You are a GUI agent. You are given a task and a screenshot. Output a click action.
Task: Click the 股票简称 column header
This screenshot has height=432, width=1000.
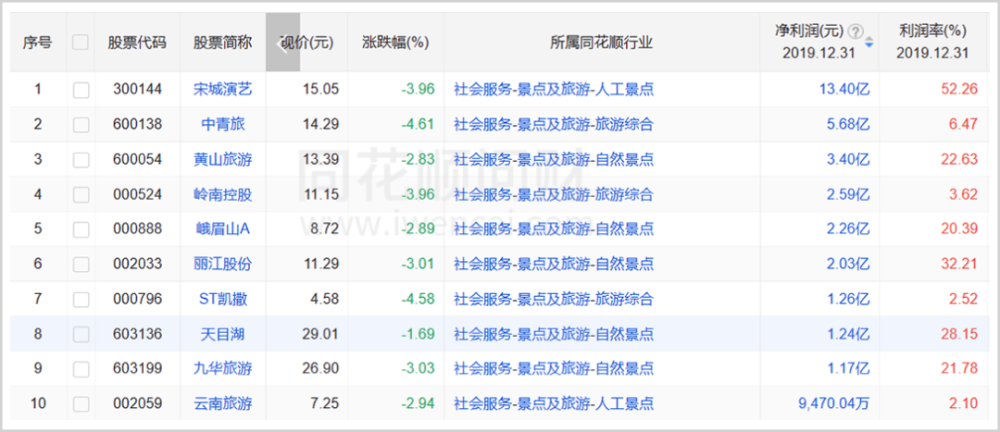[x=223, y=43]
